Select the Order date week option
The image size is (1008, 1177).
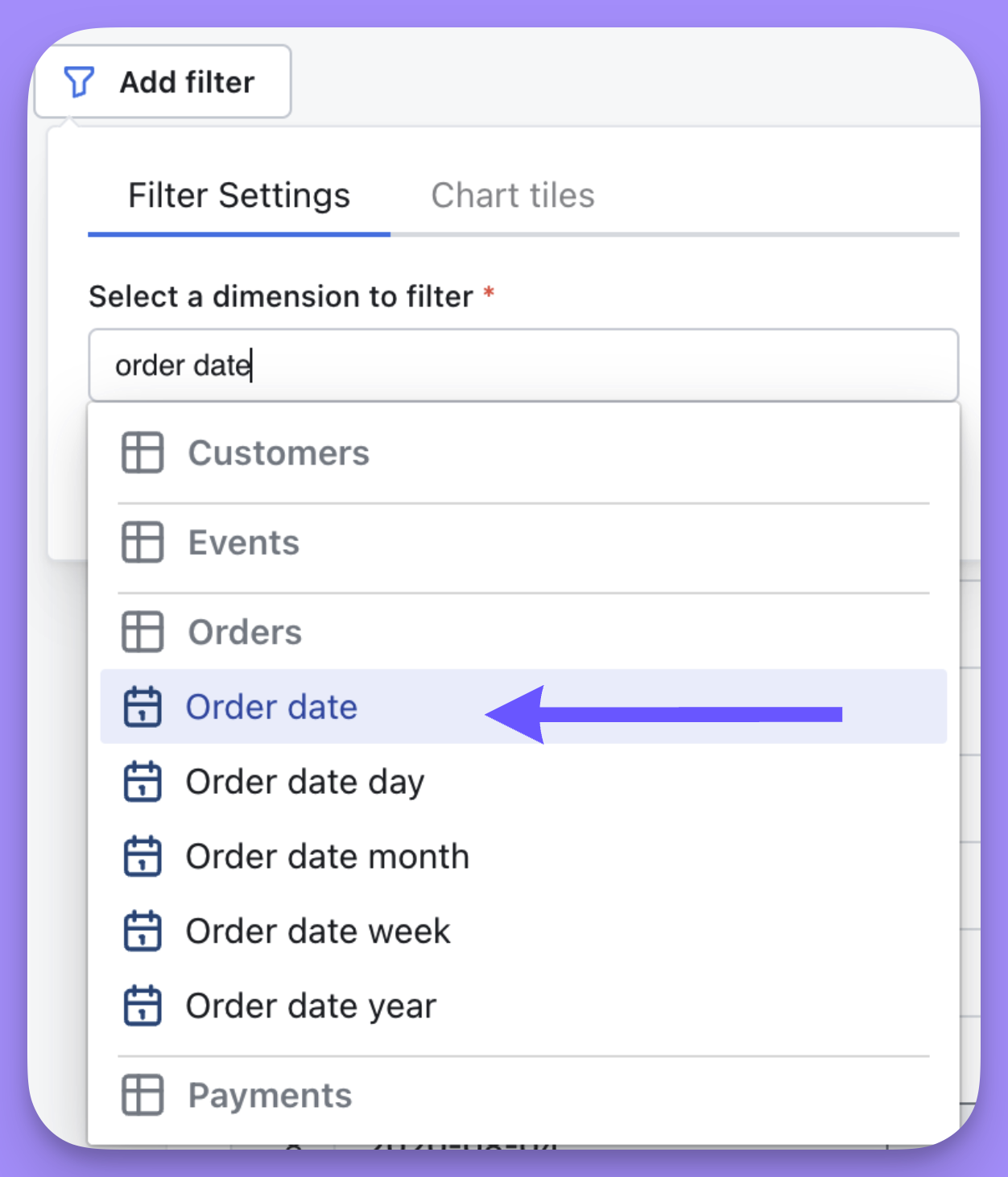(x=523, y=931)
